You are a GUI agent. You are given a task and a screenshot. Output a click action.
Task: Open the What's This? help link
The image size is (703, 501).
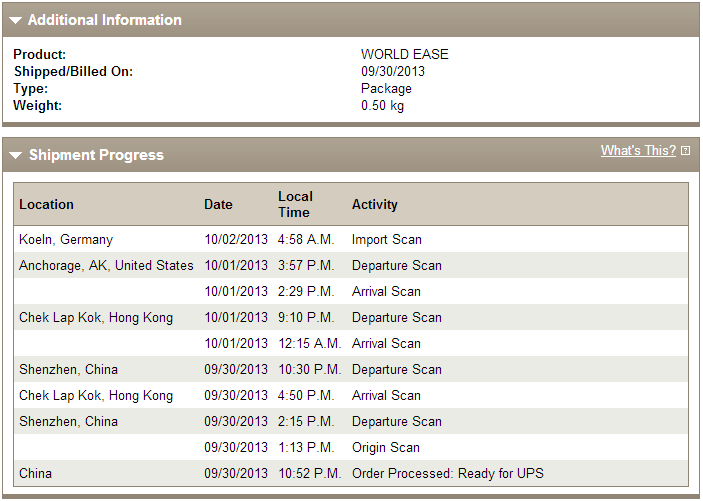tap(638, 150)
